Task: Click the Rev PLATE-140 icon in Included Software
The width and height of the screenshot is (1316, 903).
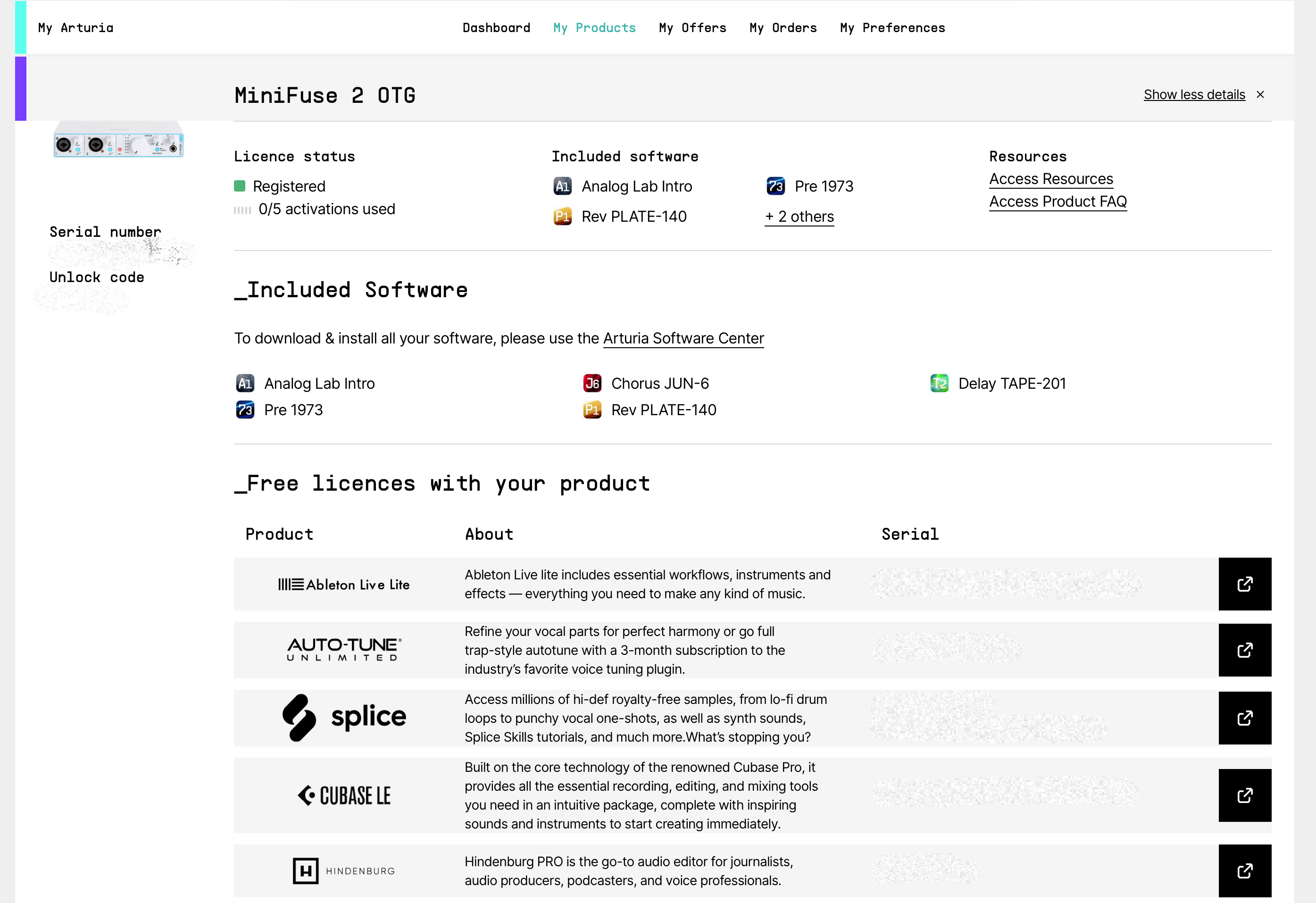Action: coord(592,410)
